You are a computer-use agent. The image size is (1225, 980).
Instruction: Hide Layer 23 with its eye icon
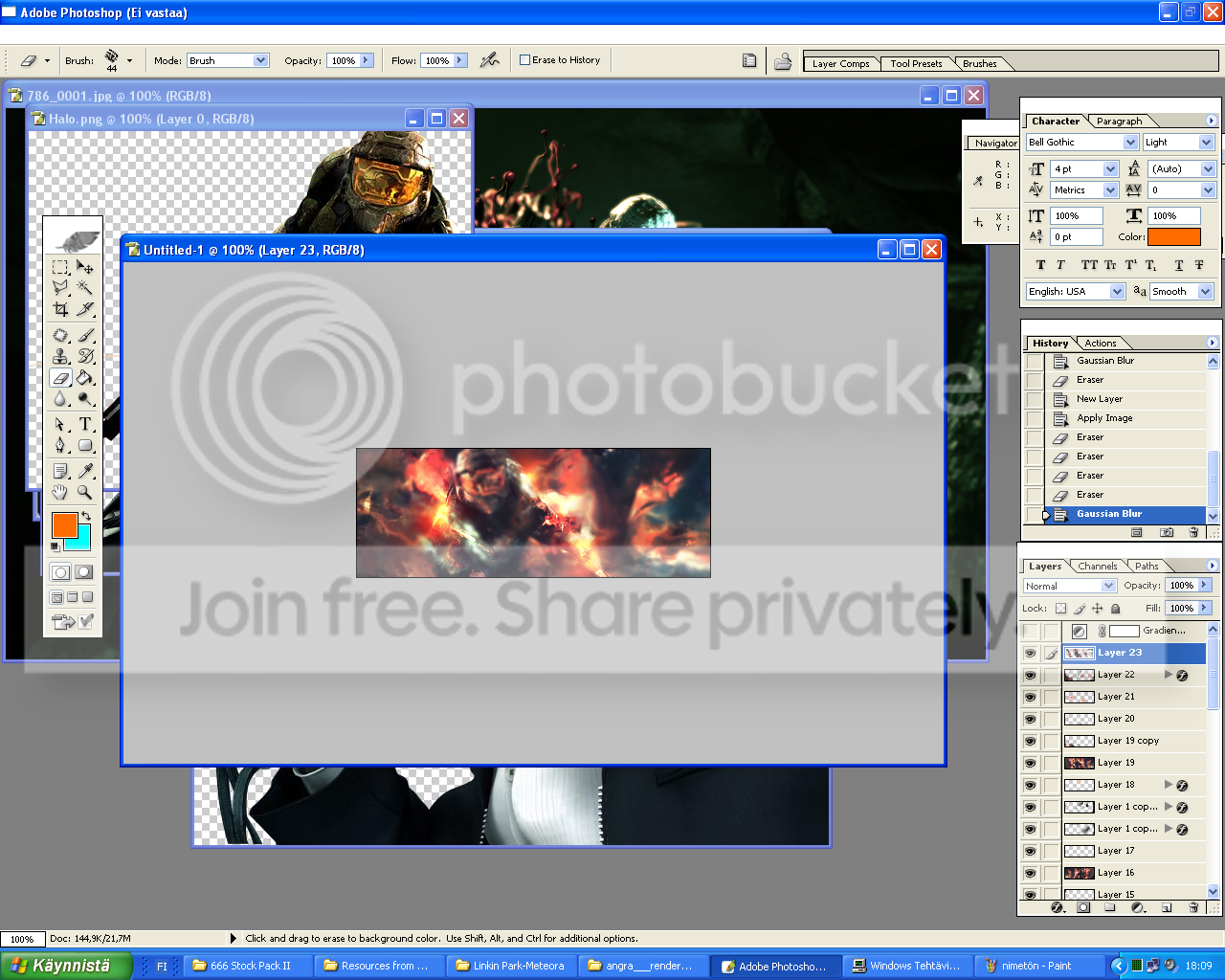tap(1031, 653)
